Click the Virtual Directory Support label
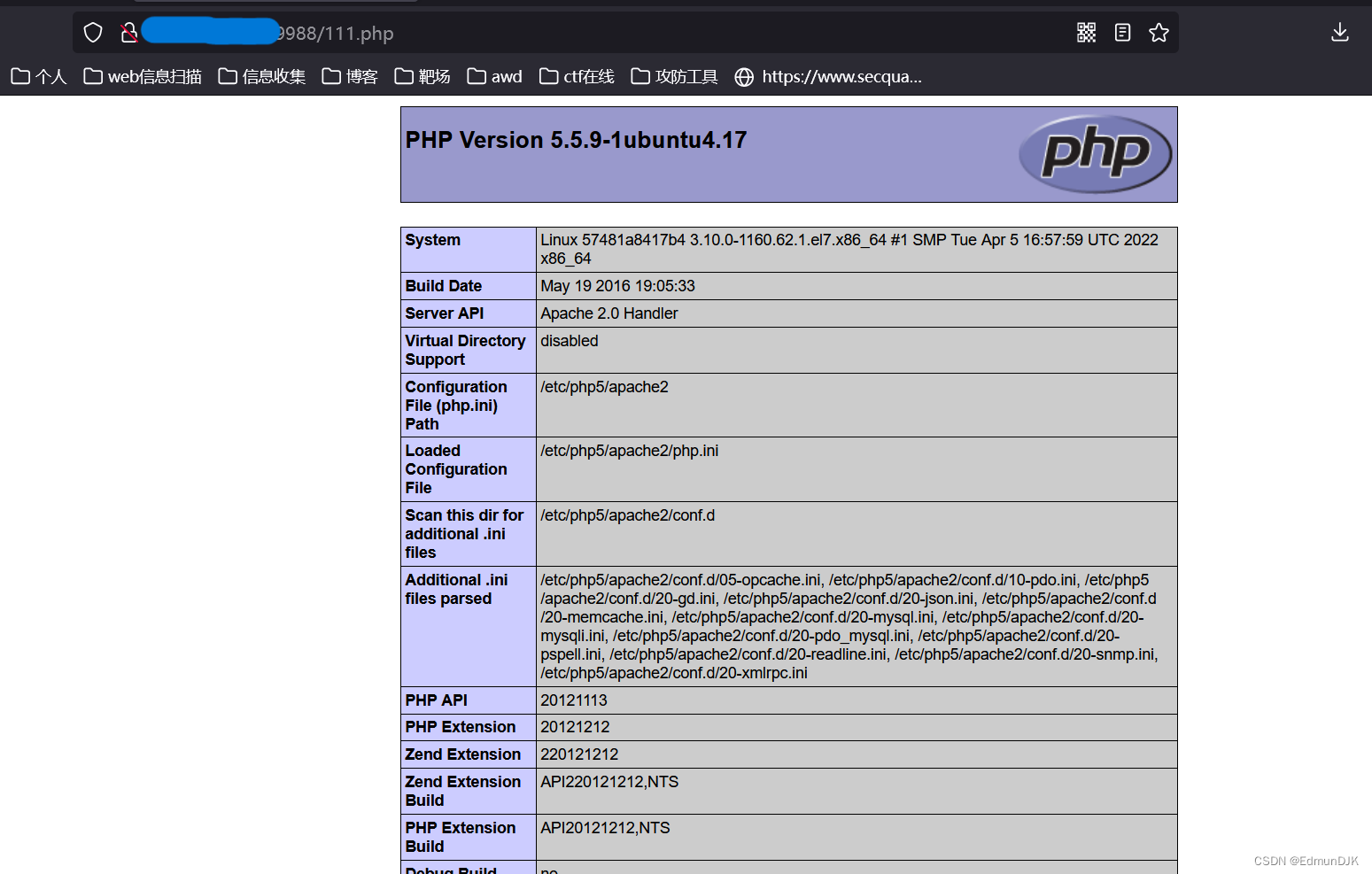 [466, 351]
